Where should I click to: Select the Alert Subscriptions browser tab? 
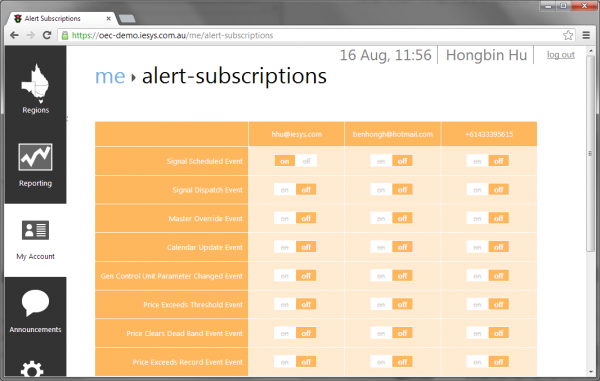point(61,18)
